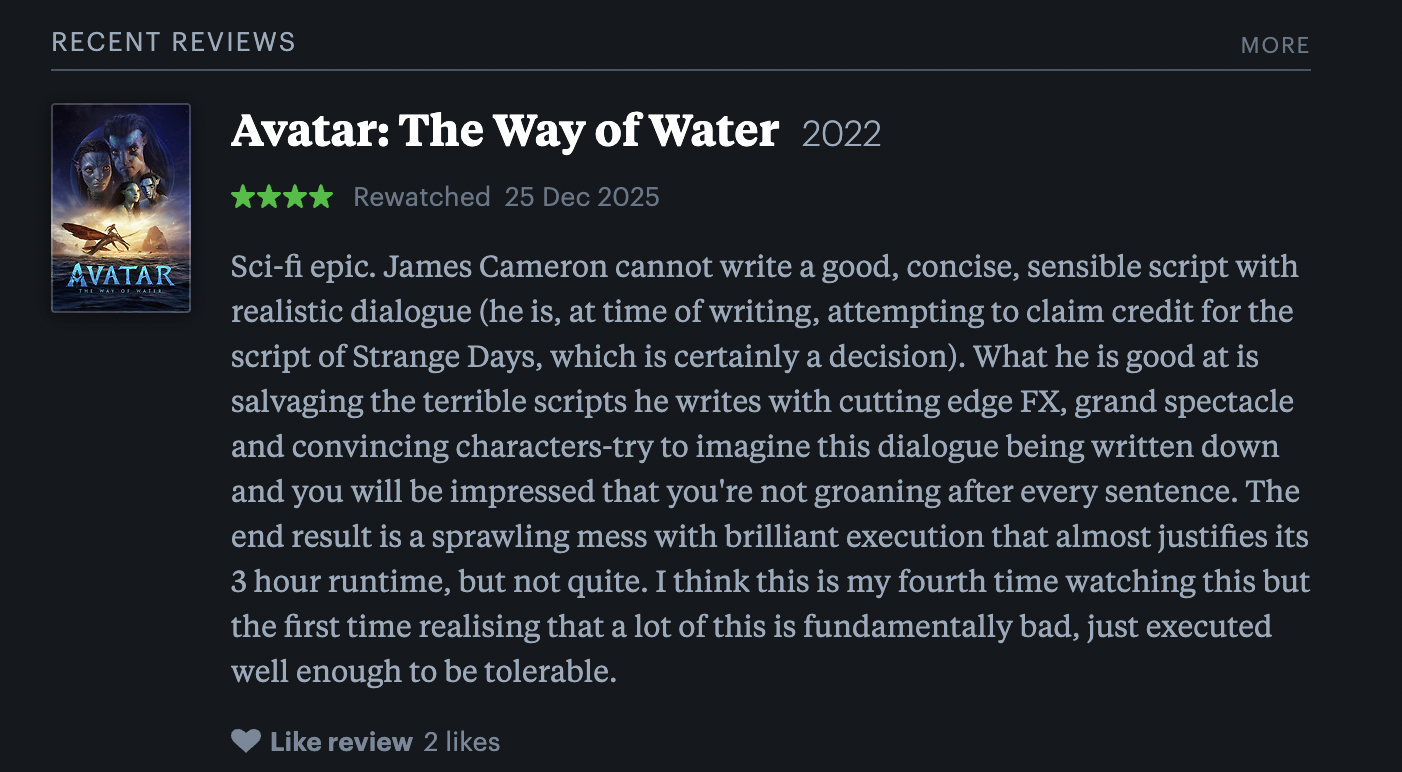Viewport: 1402px width, 772px height.
Task: Click the second green rating star
Action: pyautogui.click(x=269, y=197)
